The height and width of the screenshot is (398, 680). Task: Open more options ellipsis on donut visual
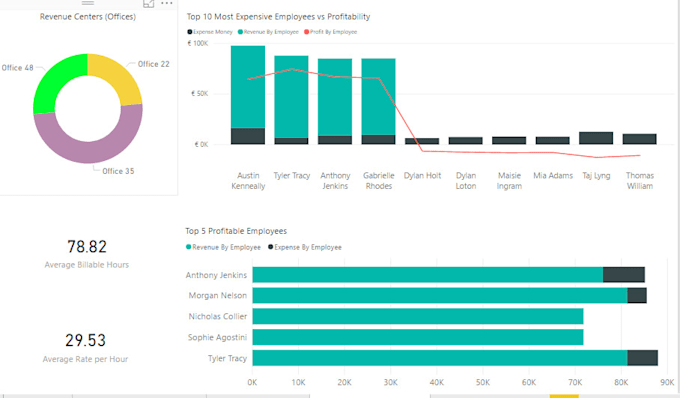(167, 3)
